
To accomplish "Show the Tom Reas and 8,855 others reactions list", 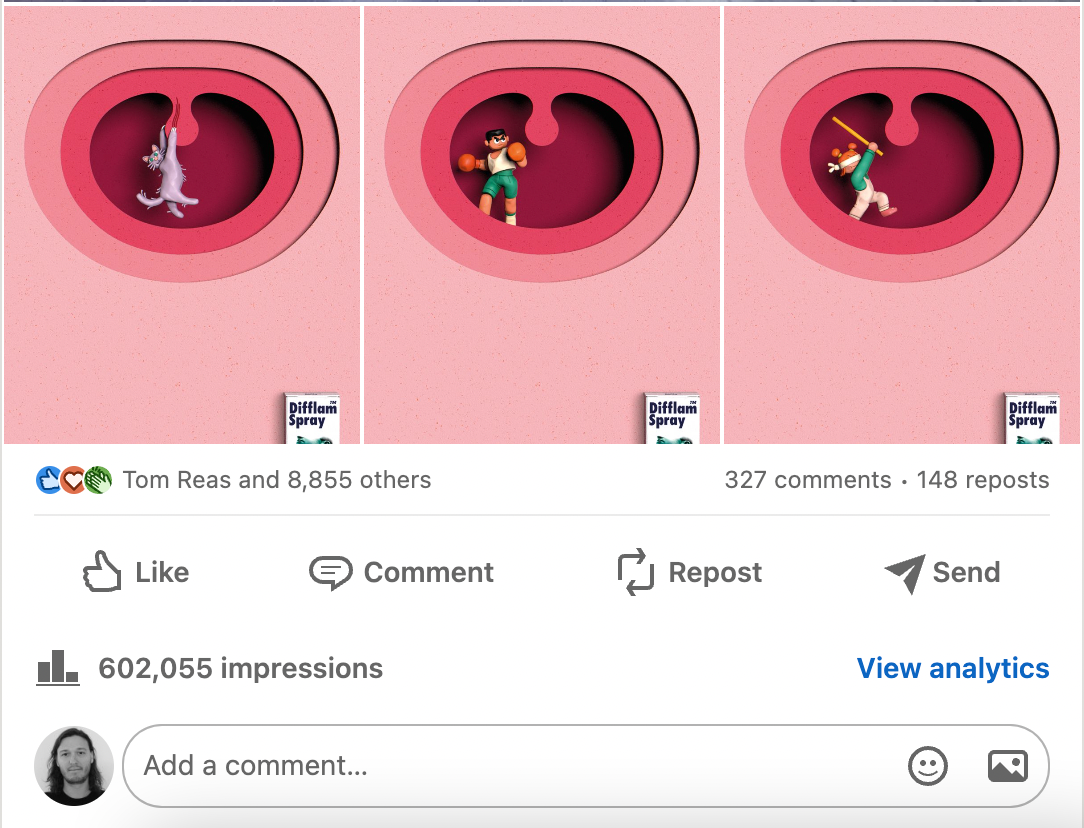I will coord(277,480).
